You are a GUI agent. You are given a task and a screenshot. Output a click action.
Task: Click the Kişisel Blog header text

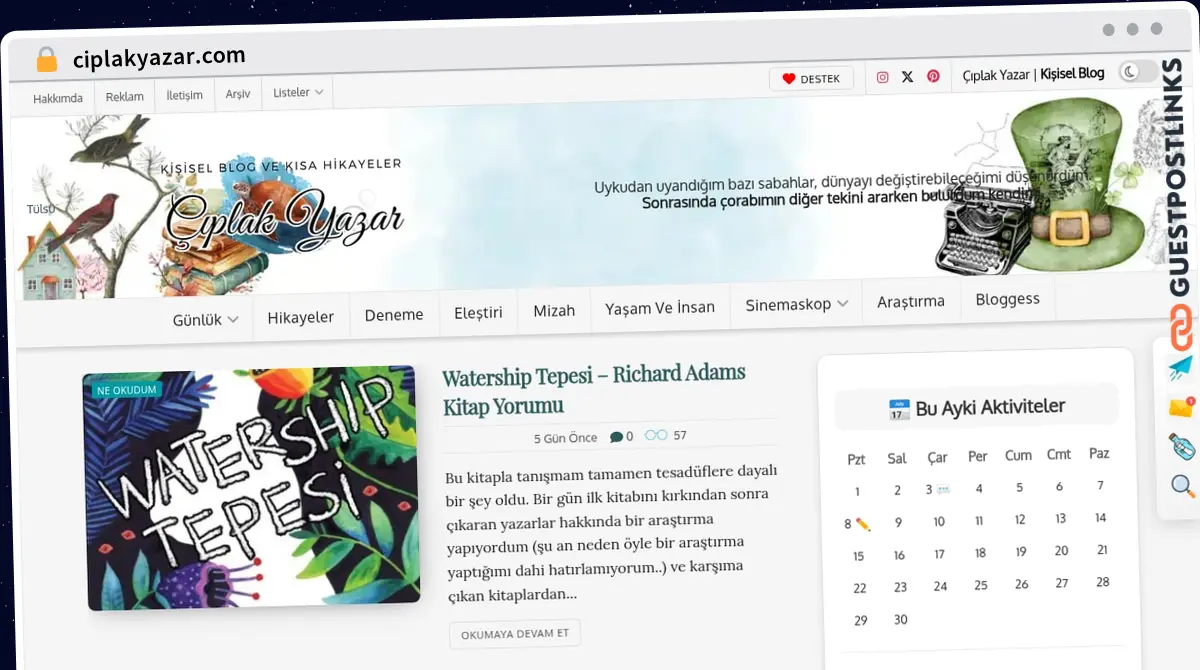[x=1072, y=73]
